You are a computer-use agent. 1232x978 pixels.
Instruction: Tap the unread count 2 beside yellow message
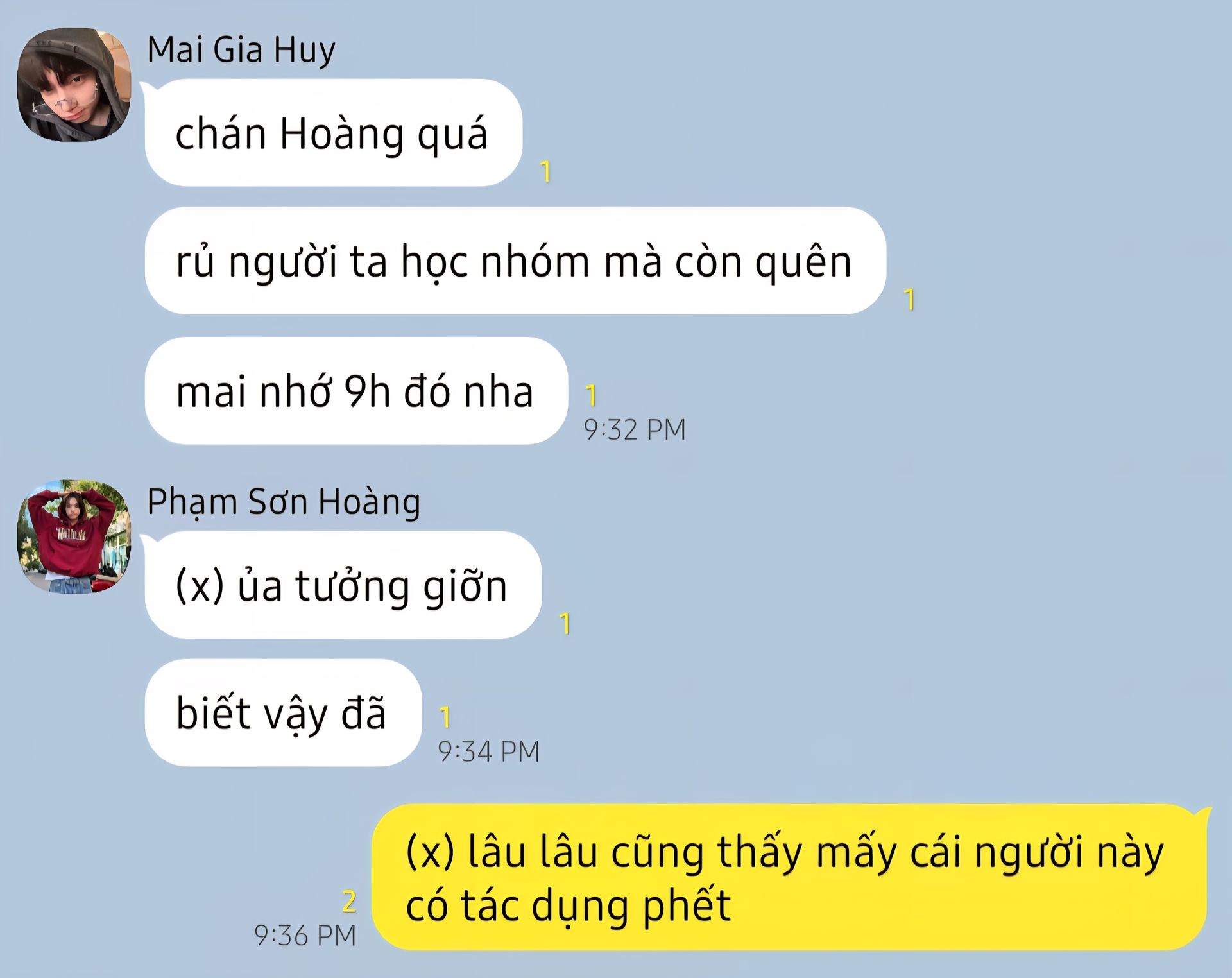(x=349, y=901)
